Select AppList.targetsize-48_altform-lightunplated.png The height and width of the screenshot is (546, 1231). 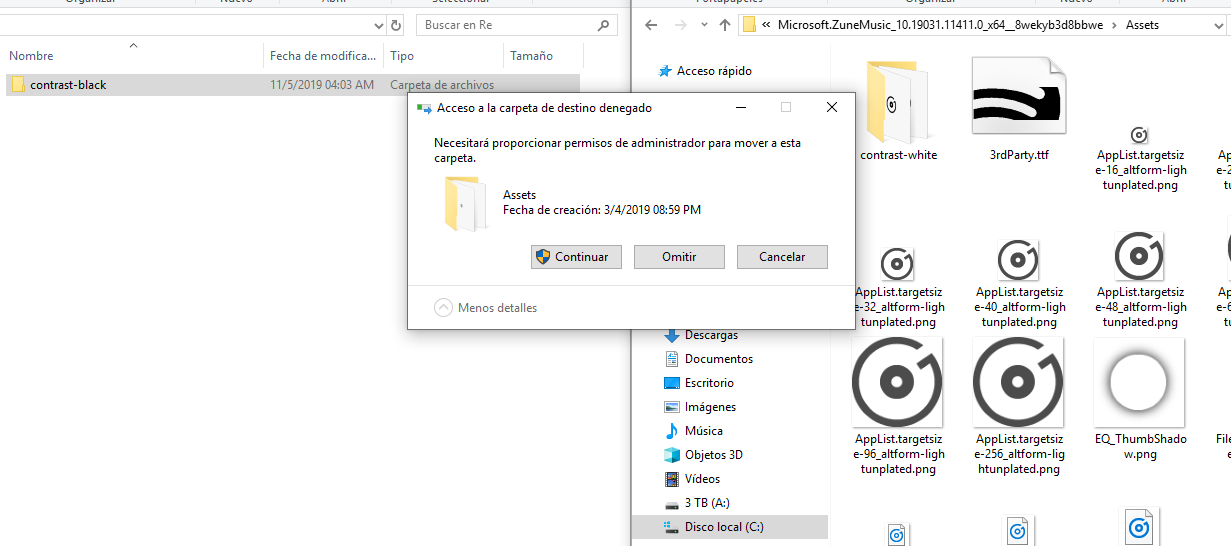pyautogui.click(x=1141, y=280)
